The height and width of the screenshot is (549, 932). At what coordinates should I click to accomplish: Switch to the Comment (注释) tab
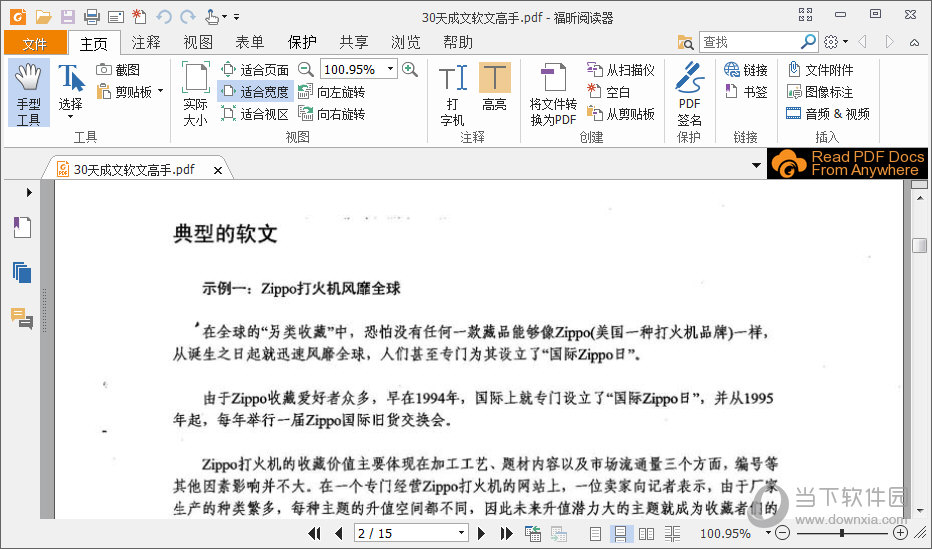tap(146, 42)
